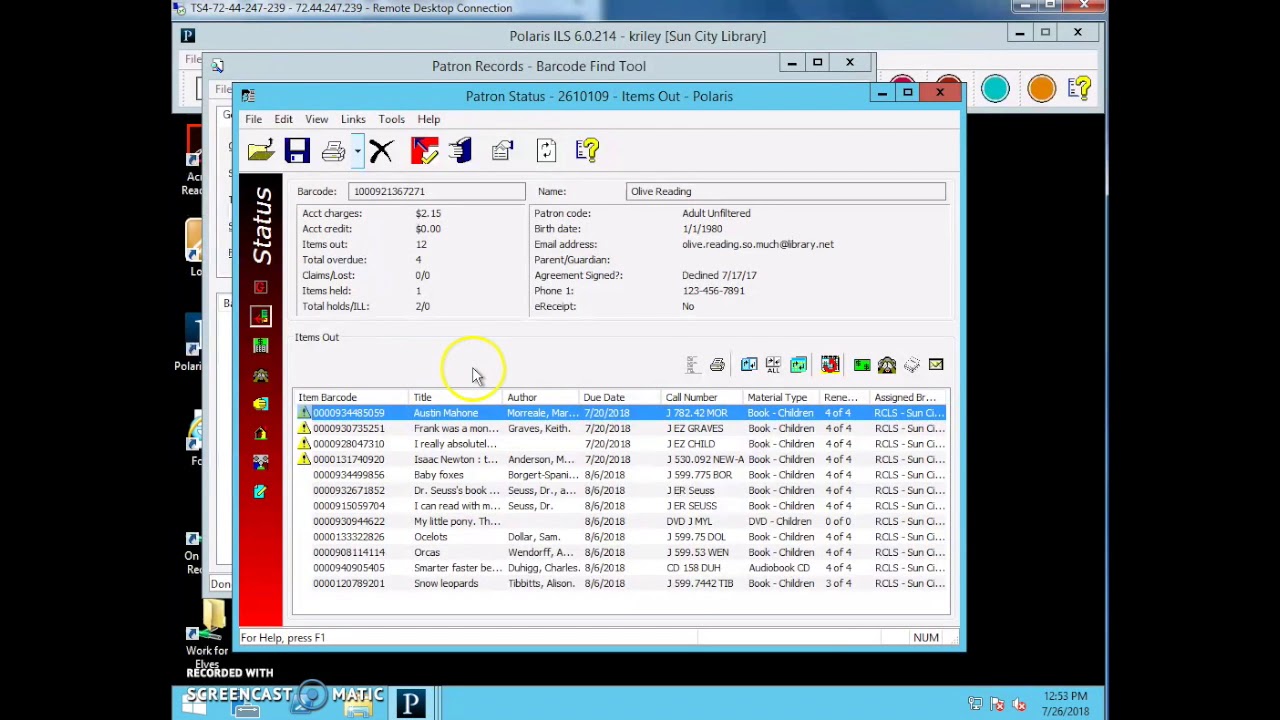Viewport: 1280px width, 720px height.
Task: Select the yellow holds sidebar icon
Action: coord(260,404)
